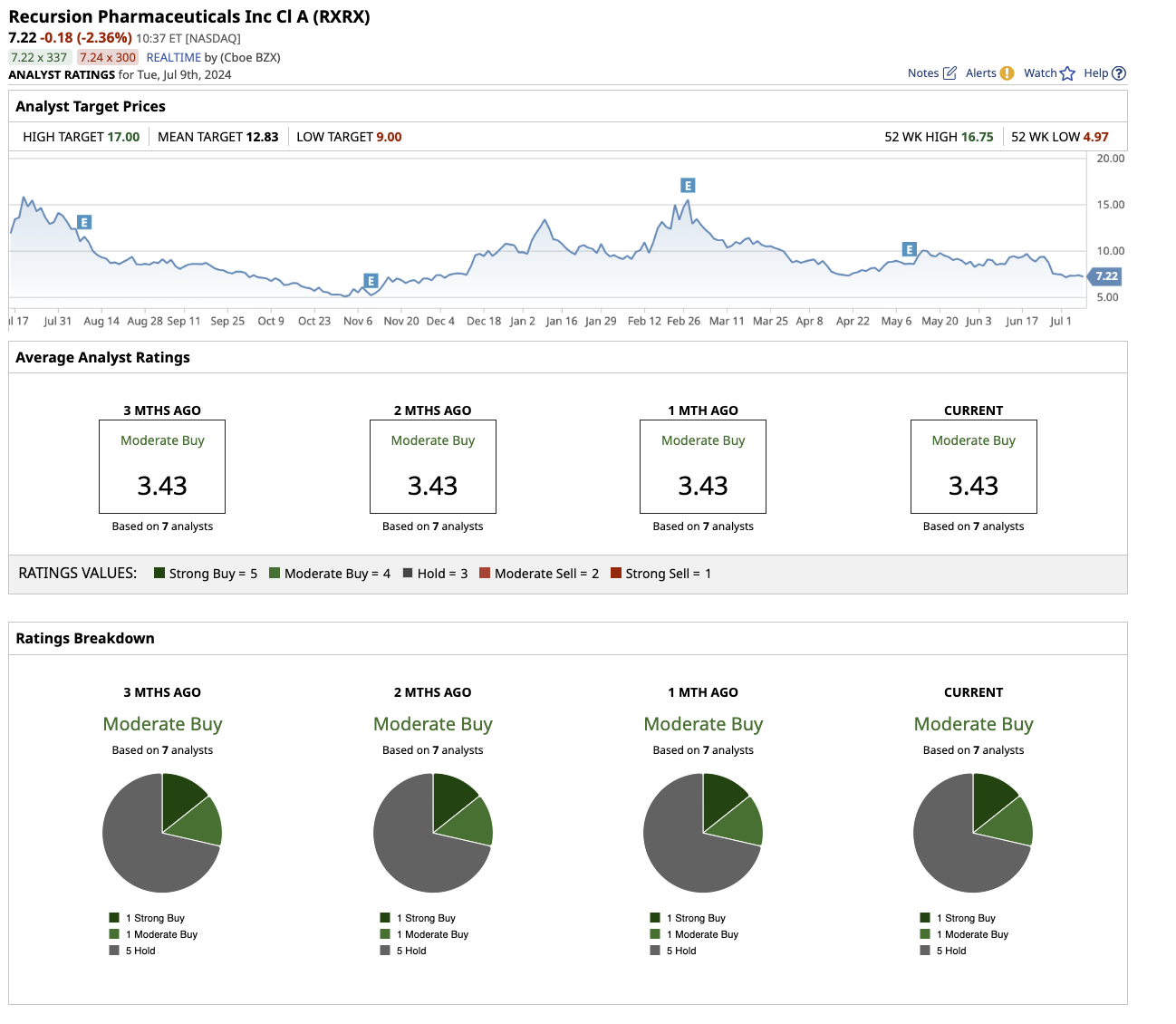
Task: Click the REALTIME link
Action: [174, 57]
